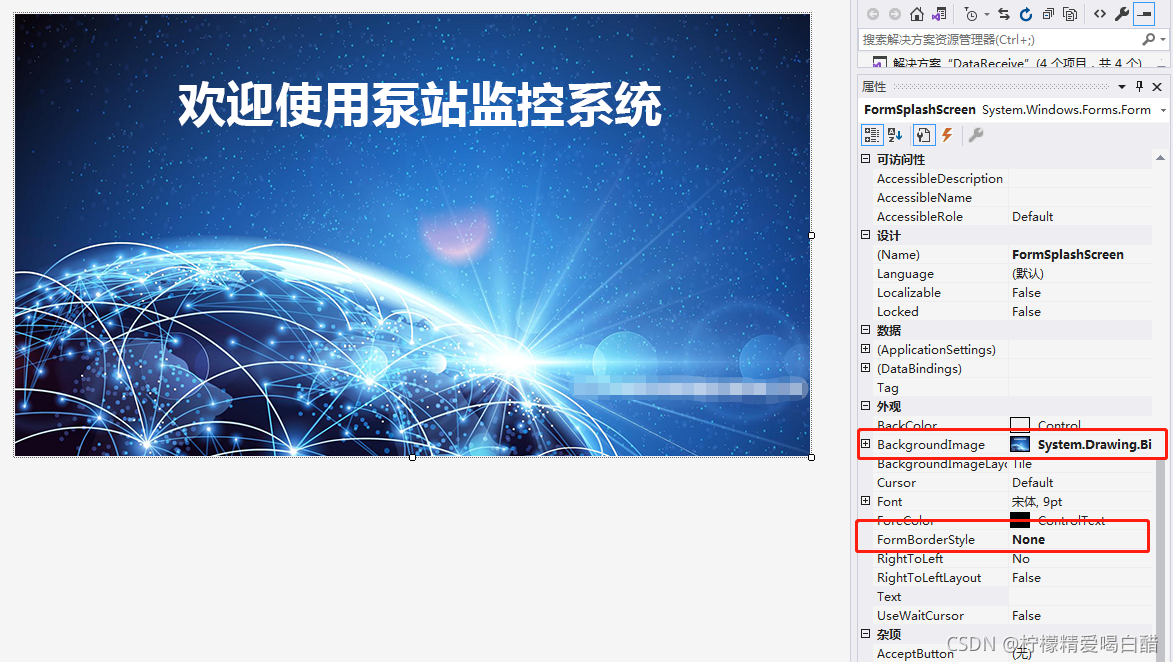Go back in Solution Explorer
The image size is (1173, 662).
coord(872,14)
